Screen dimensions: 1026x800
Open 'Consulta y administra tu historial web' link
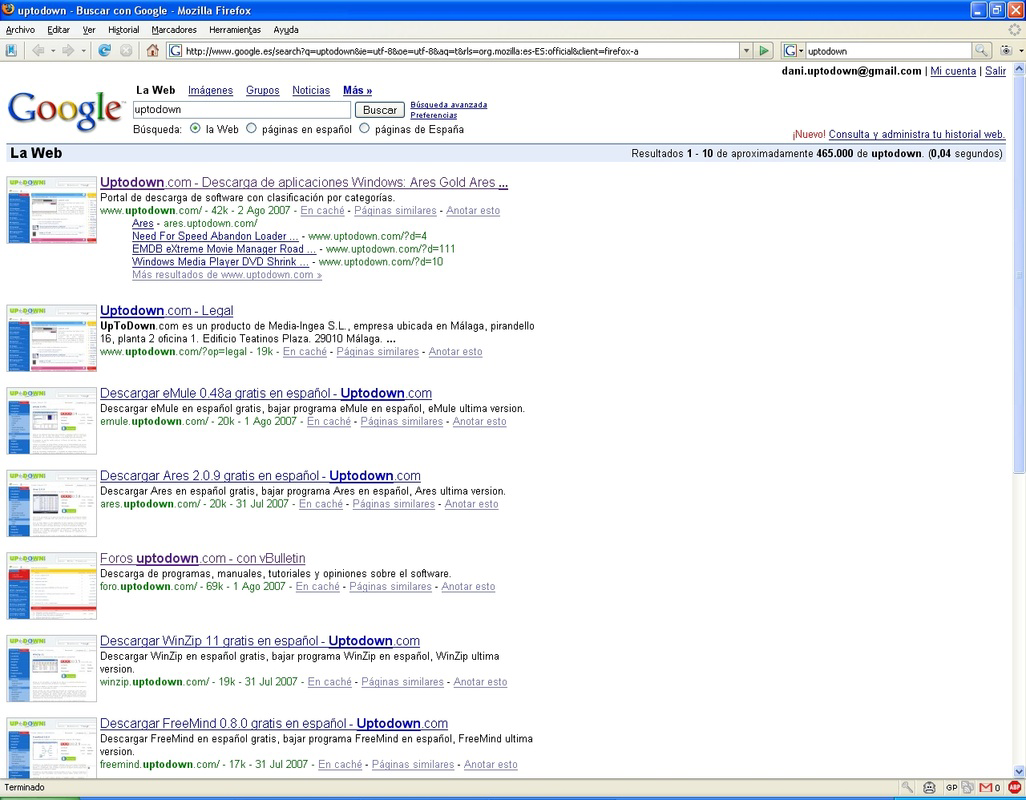click(x=916, y=134)
